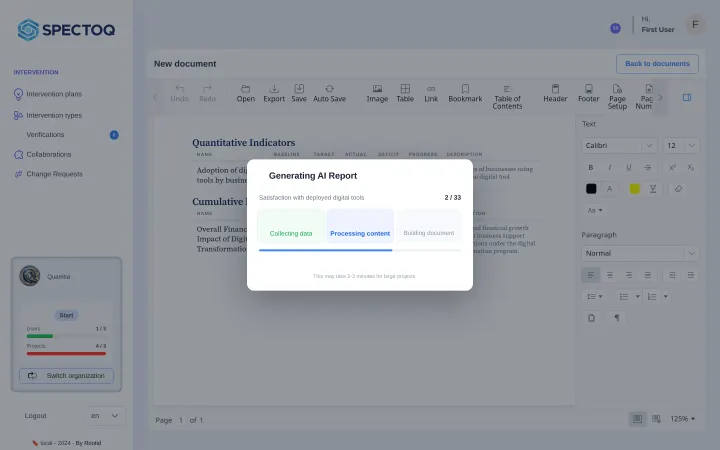720x450 pixels.
Task: Open Verifications in the sidebar
Action: (x=45, y=135)
